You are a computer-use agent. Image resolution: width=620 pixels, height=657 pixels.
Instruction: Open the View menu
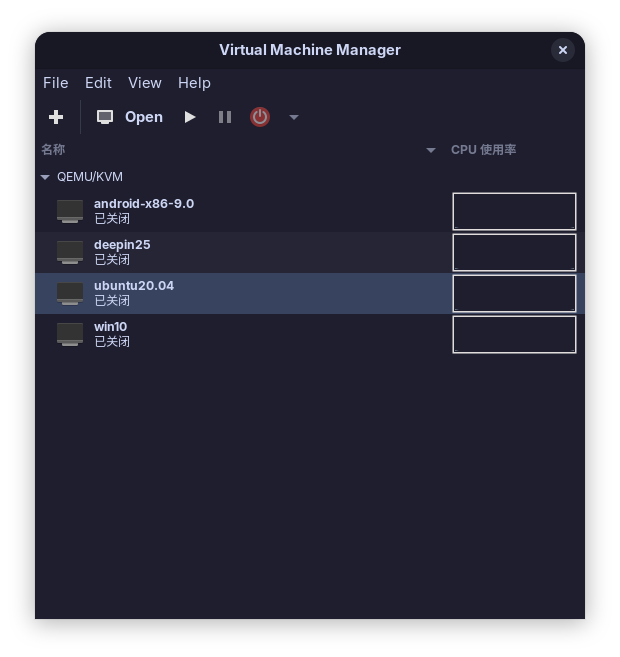tap(145, 83)
